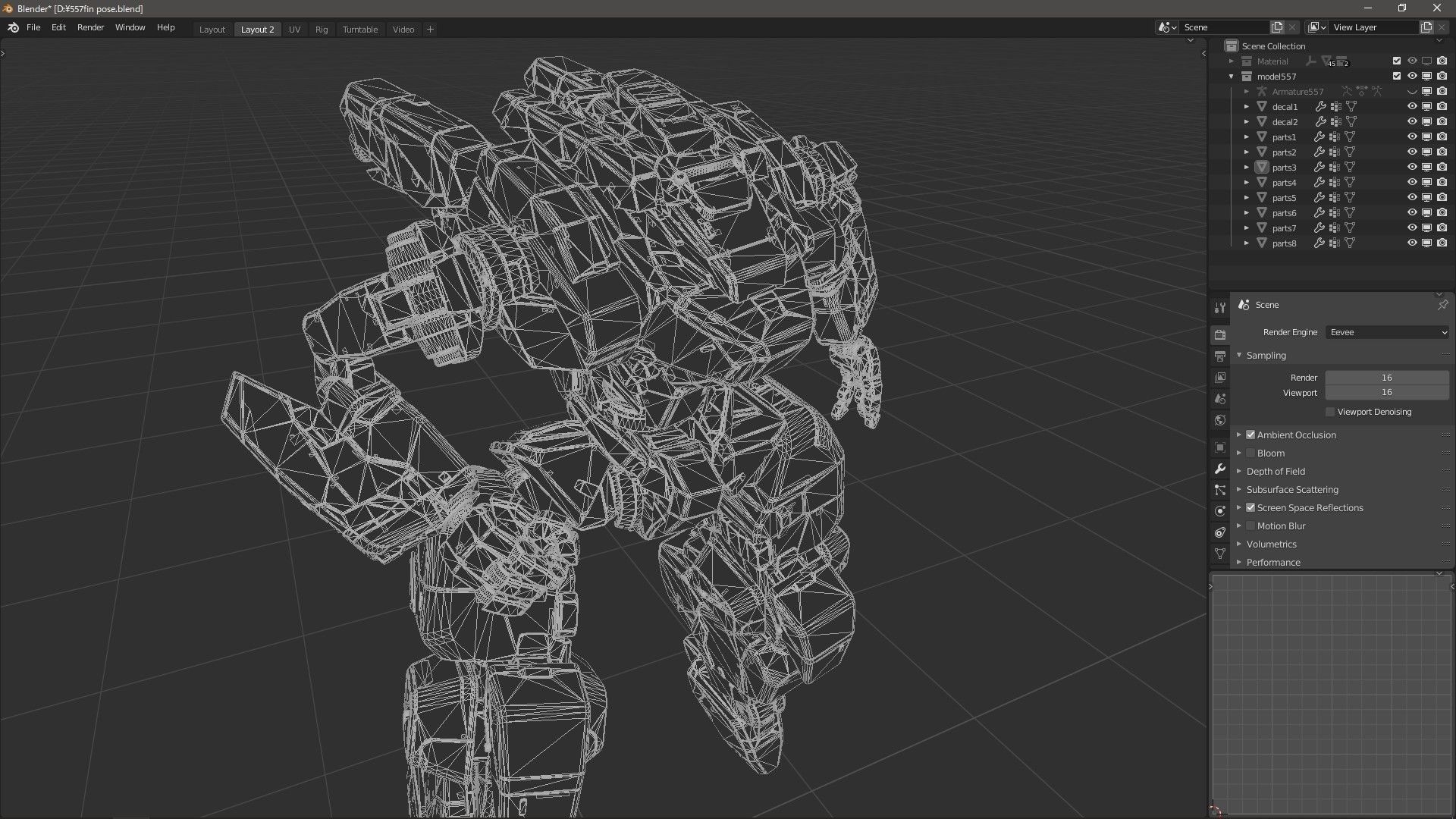Image resolution: width=1456 pixels, height=819 pixels.
Task: Expand the parts7 object tree
Action: pos(1247,228)
